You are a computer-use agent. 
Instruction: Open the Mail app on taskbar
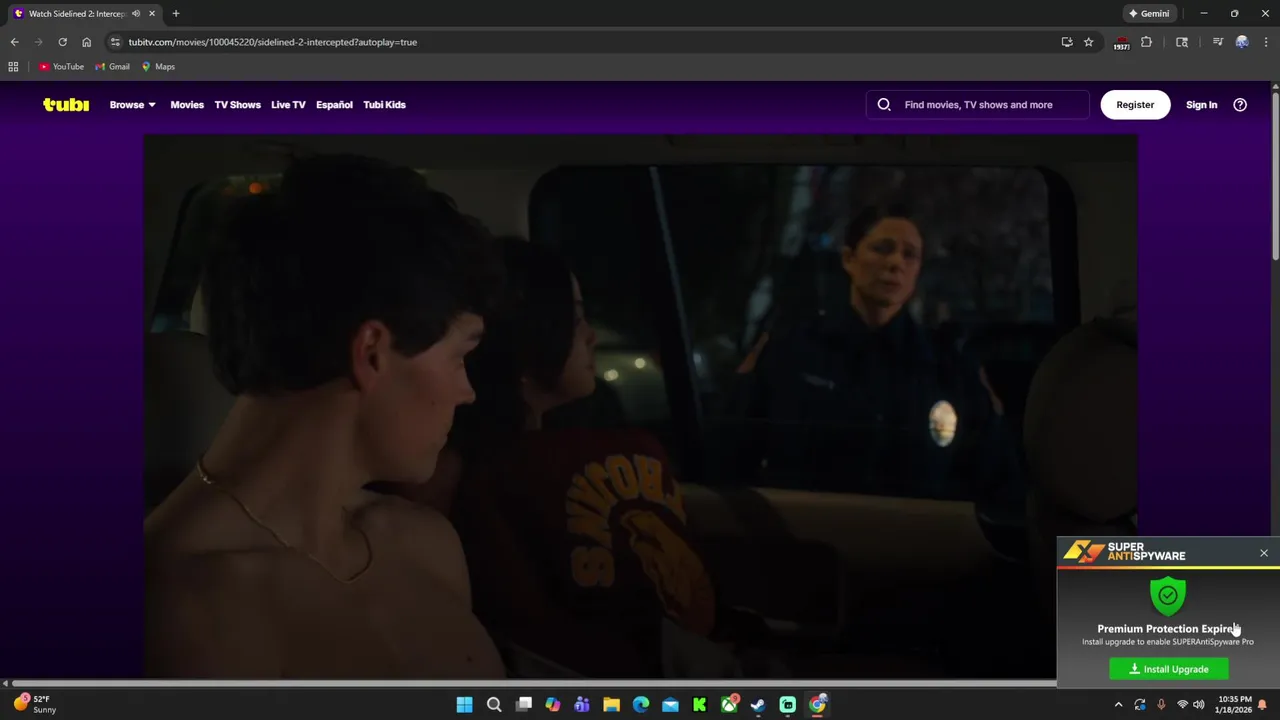[670, 705]
